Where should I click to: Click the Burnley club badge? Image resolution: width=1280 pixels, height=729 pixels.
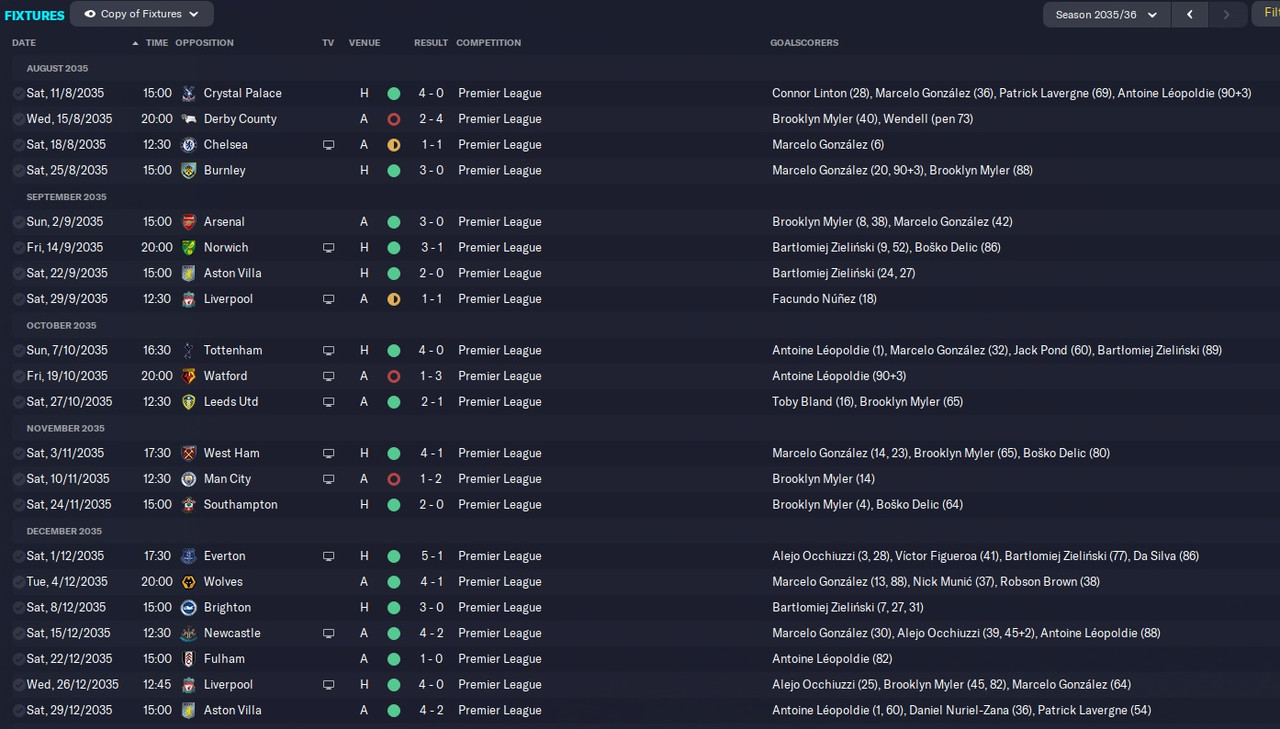point(189,170)
